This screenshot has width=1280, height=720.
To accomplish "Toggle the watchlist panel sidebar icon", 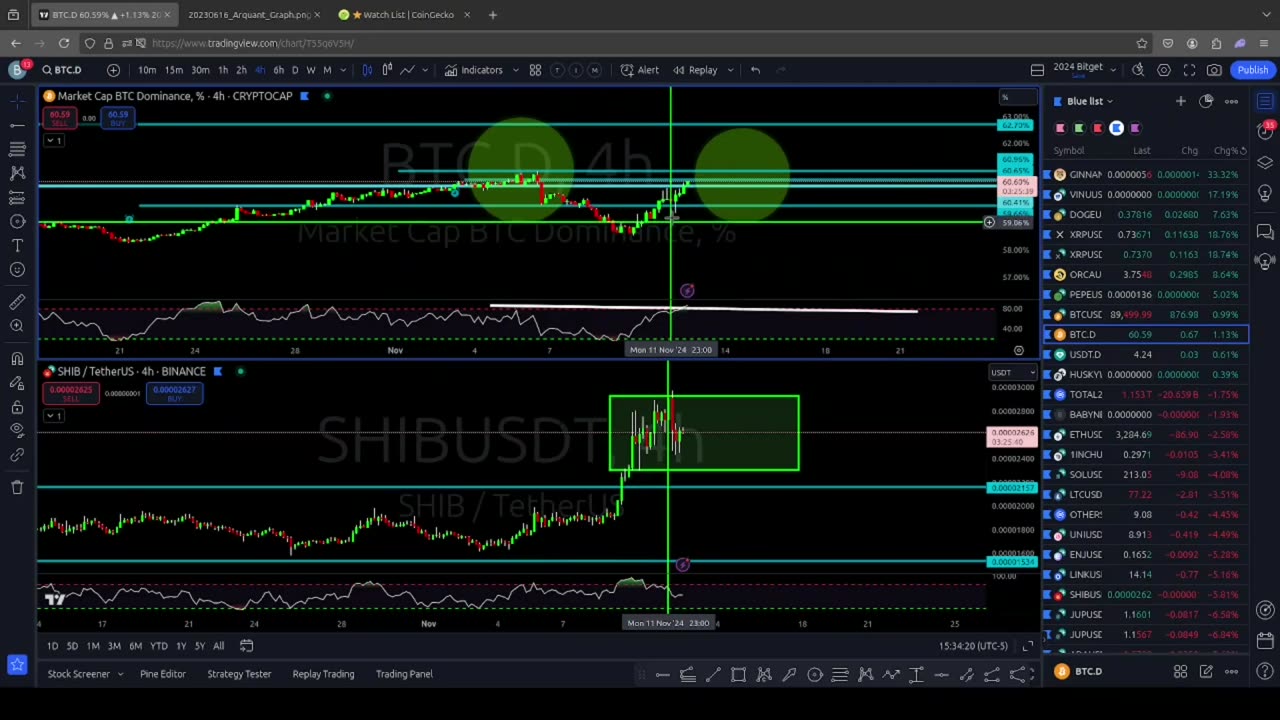I will coord(1265,101).
